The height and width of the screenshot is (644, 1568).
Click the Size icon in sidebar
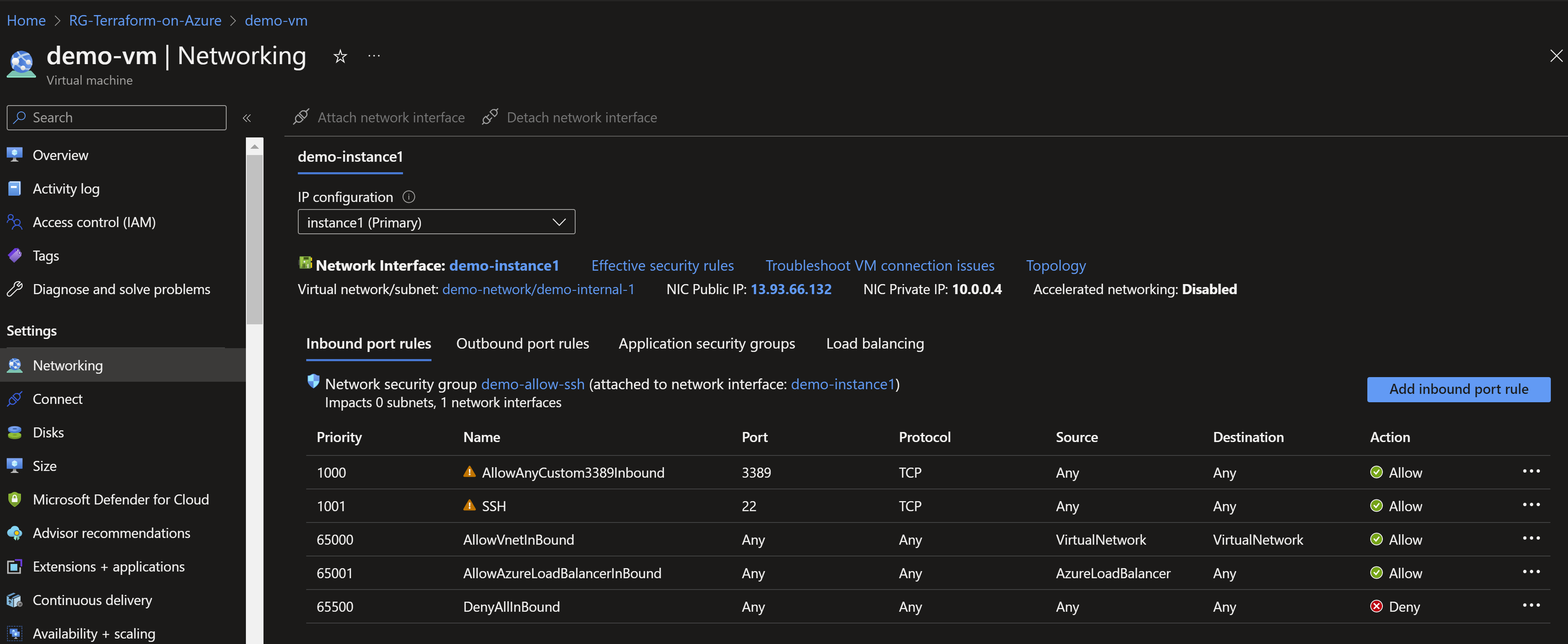[15, 466]
